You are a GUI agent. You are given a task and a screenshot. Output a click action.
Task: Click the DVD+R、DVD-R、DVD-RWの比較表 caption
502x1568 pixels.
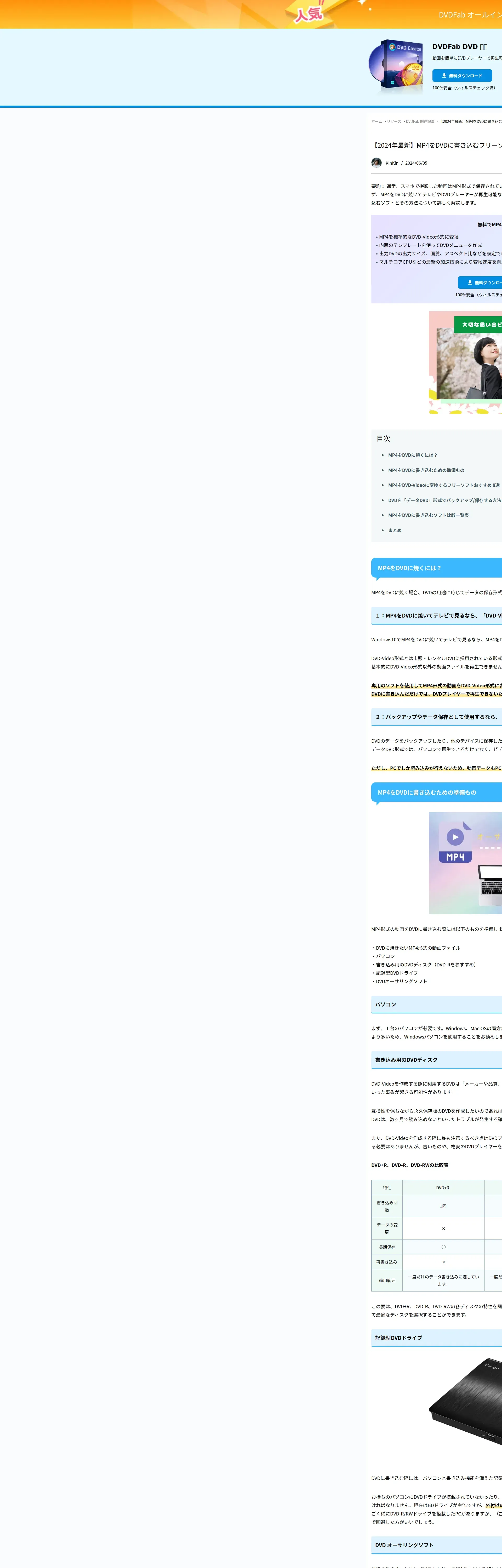409,1165
